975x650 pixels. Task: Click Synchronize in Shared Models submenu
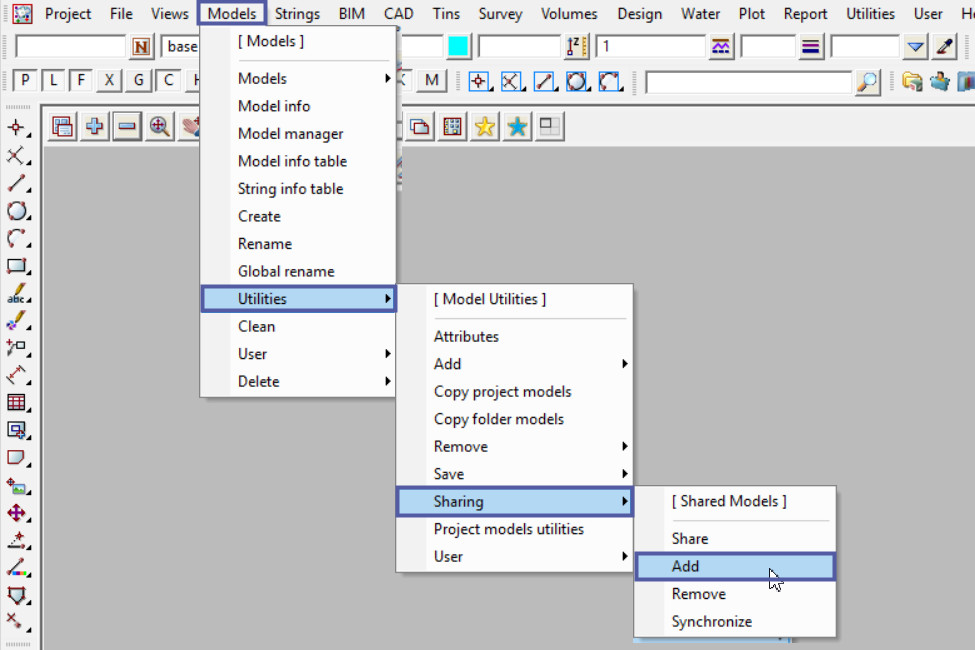(711, 621)
